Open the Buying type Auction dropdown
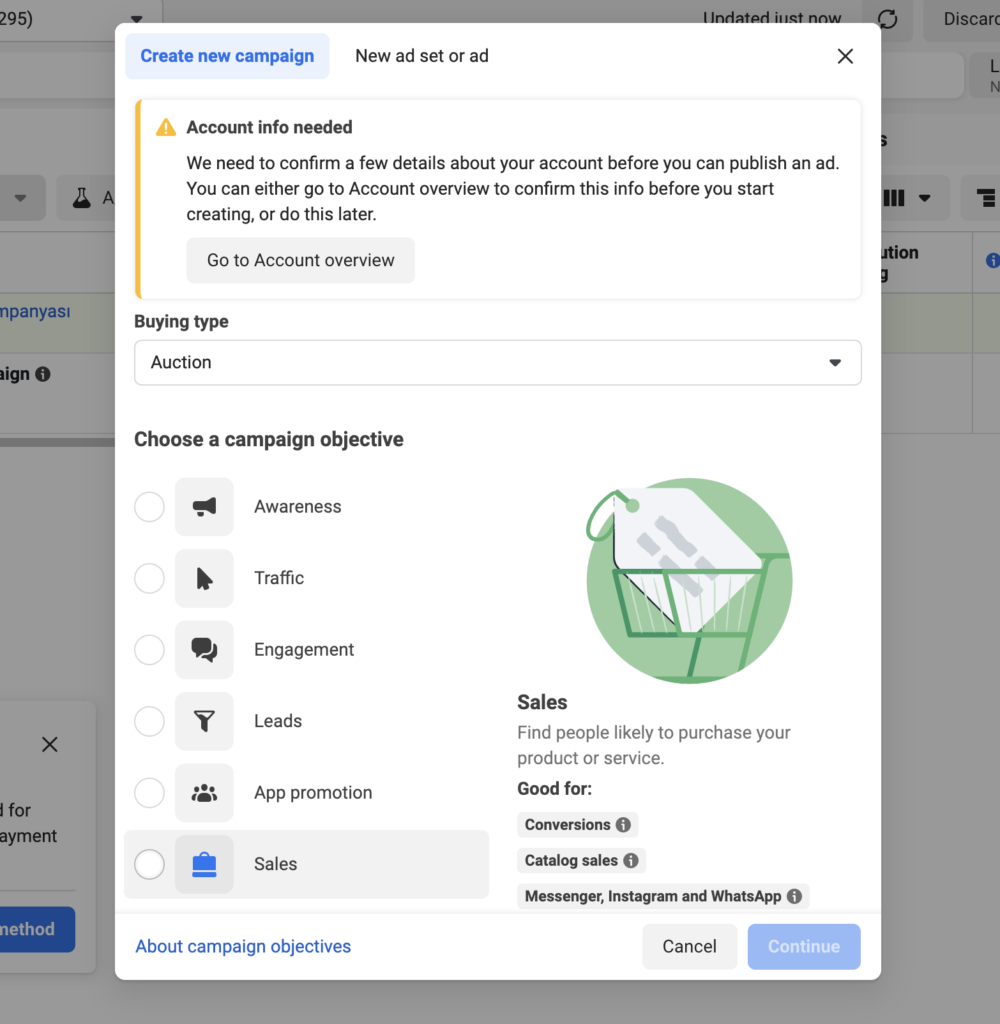 click(x=497, y=363)
